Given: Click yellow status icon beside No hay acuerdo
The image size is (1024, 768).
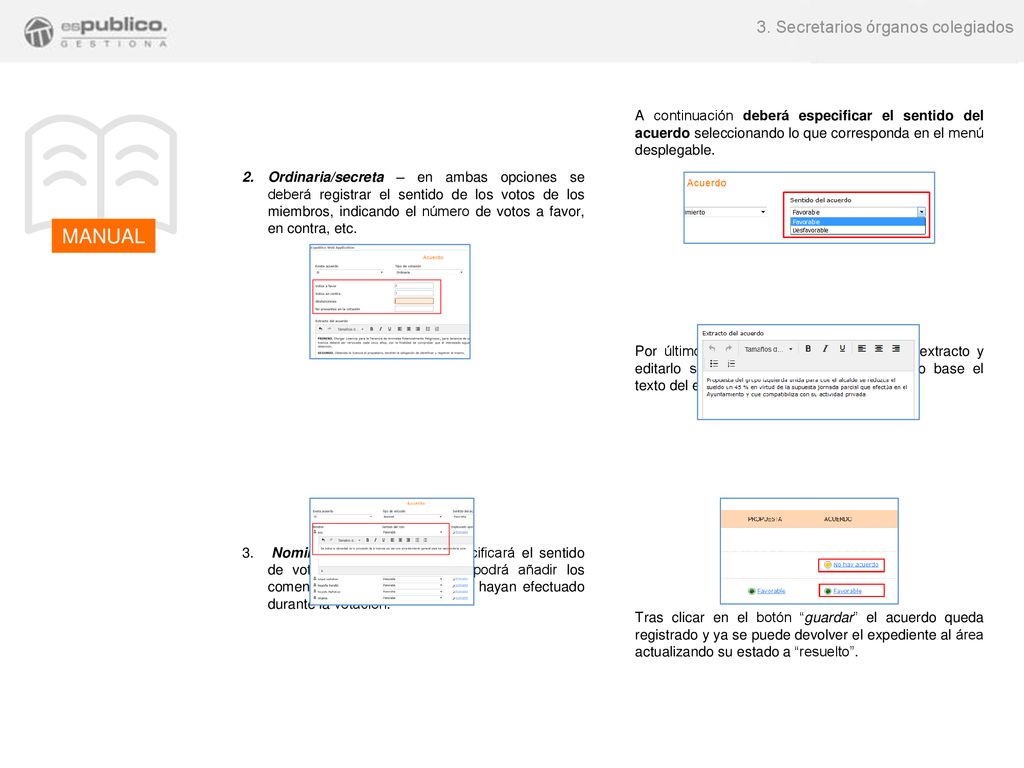Looking at the screenshot, I should pyautogui.click(x=827, y=564).
